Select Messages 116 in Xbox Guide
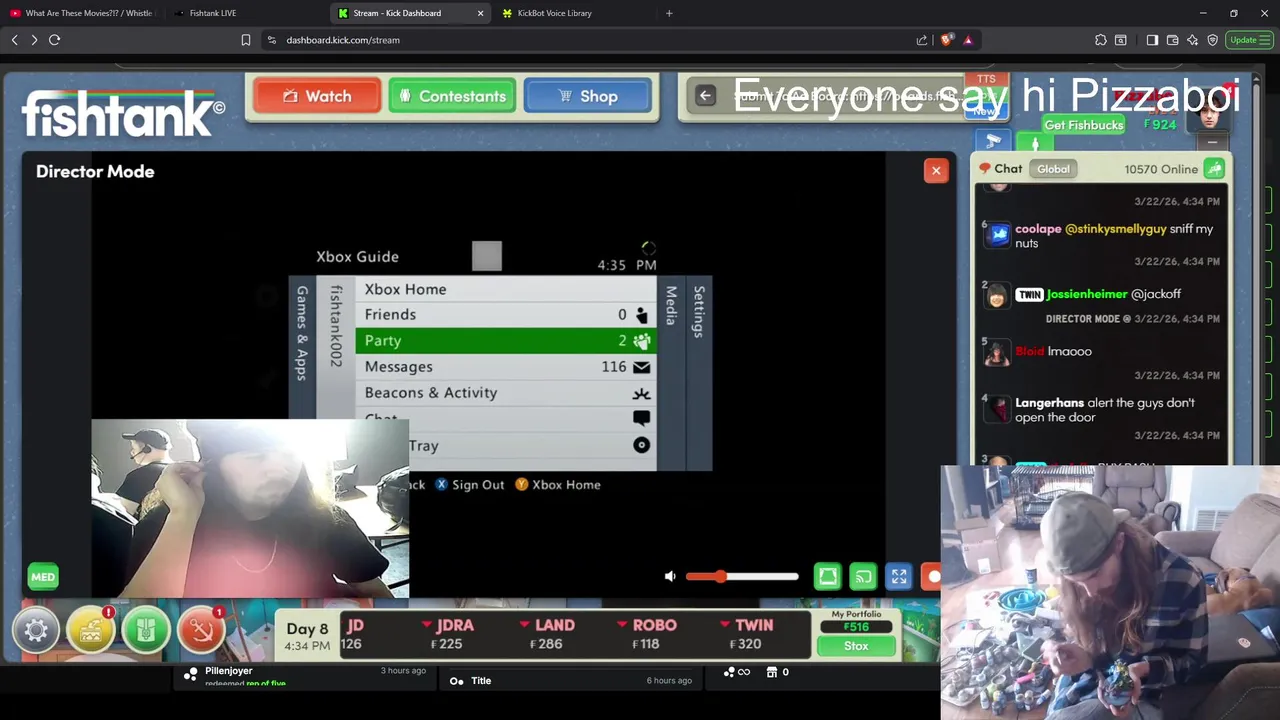Viewport: 1280px width, 720px height. click(x=505, y=367)
